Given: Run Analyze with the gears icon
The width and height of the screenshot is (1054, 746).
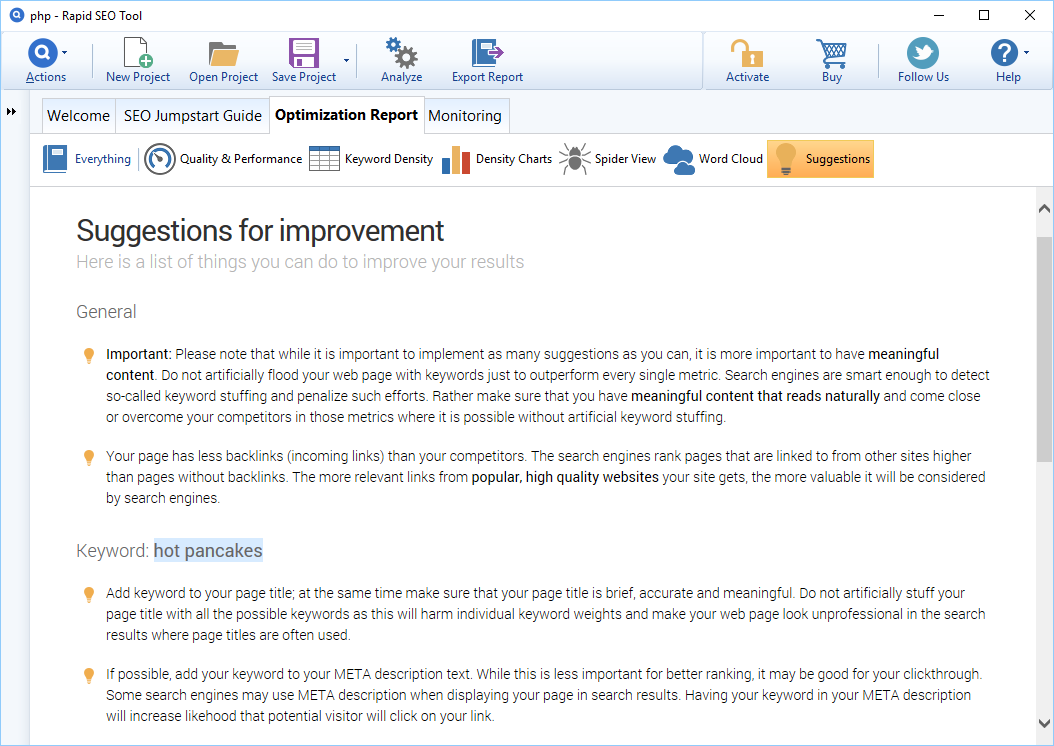Looking at the screenshot, I should [401, 53].
